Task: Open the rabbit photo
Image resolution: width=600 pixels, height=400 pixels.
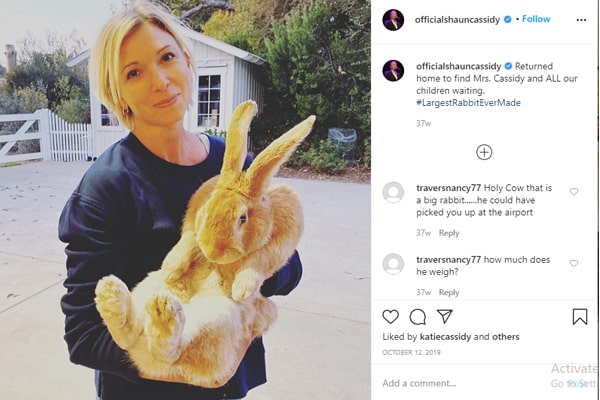Action: click(x=185, y=200)
